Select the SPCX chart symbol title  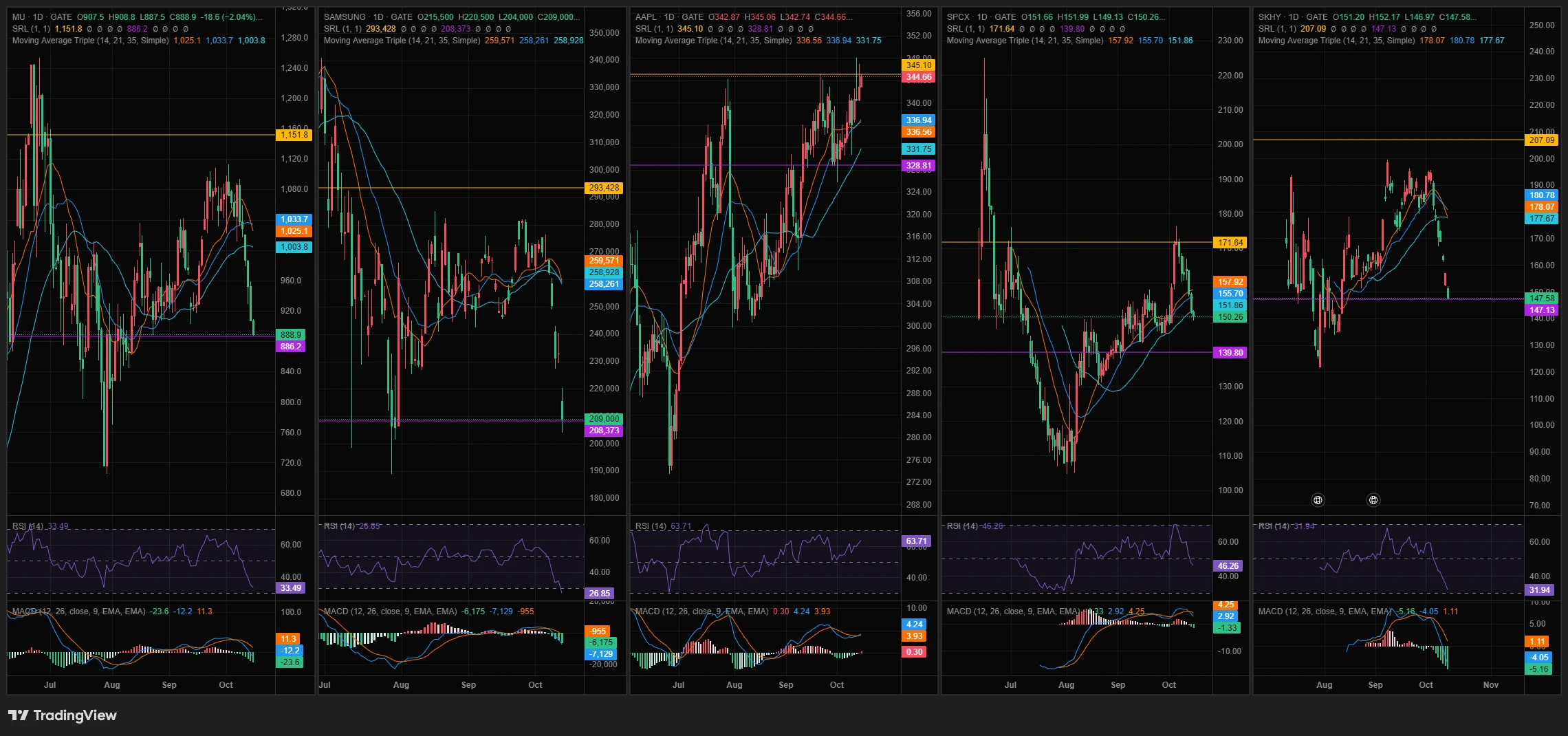click(x=958, y=17)
